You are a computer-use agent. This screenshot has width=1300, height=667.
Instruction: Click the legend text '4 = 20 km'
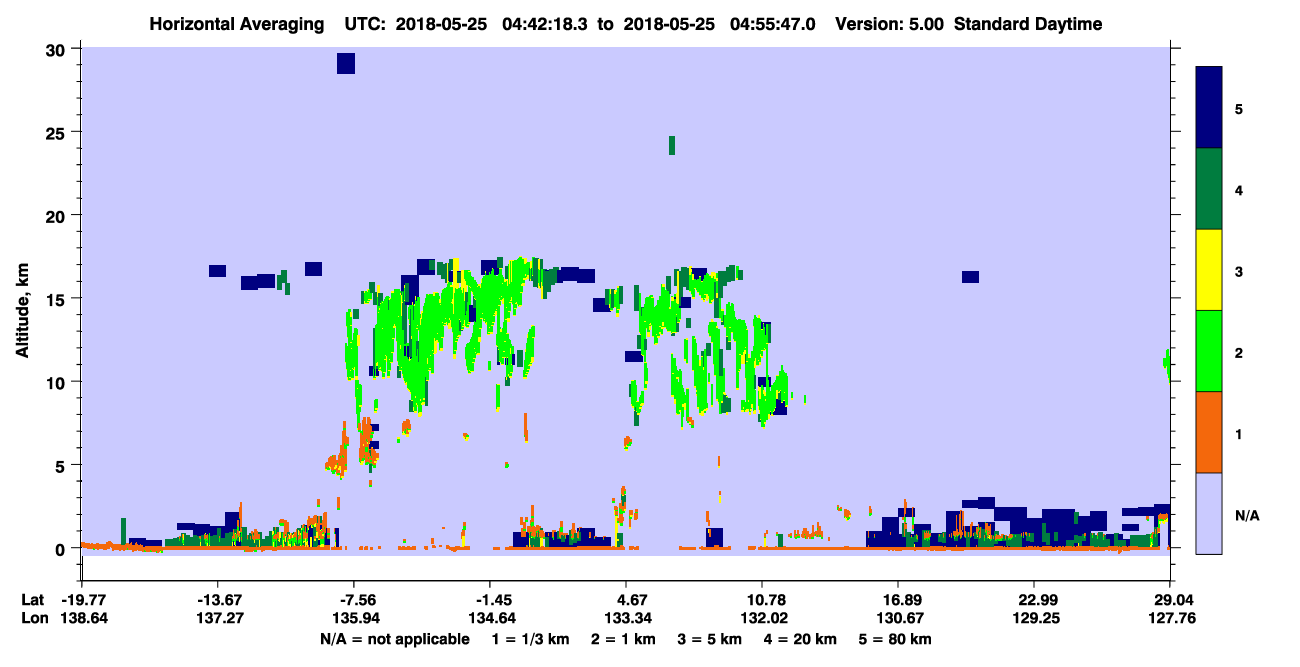[x=800, y=639]
